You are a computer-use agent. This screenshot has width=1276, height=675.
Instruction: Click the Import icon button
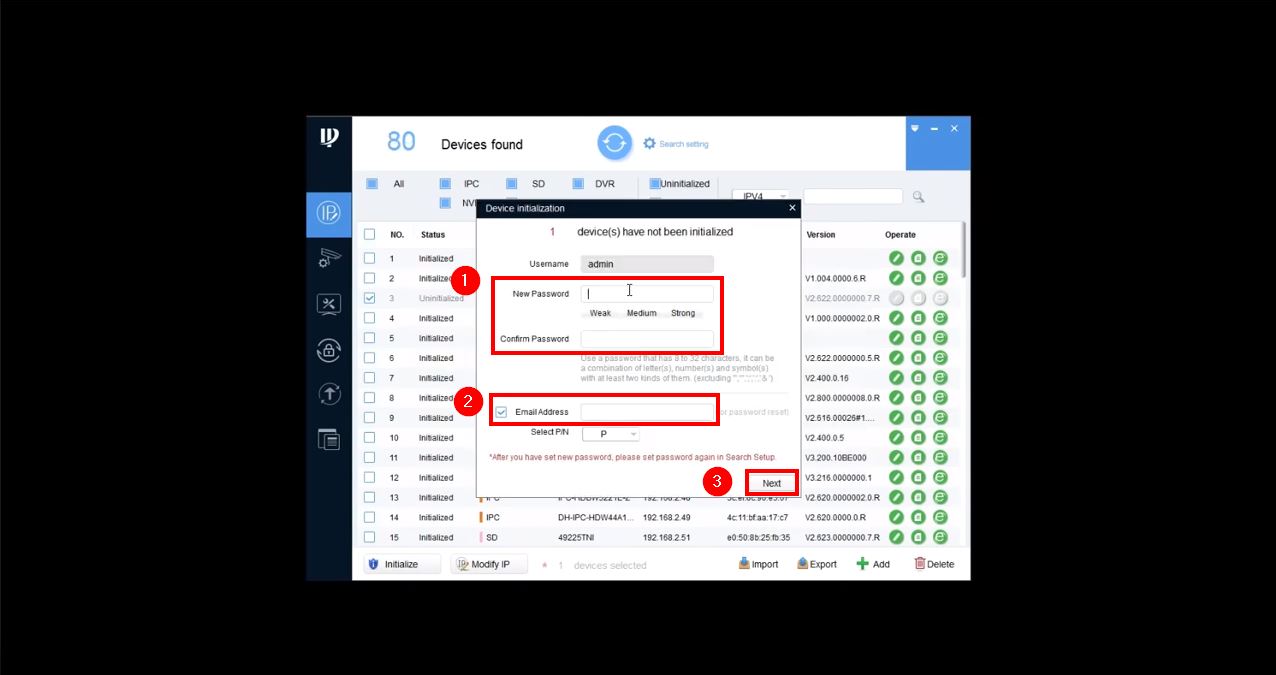click(758, 564)
